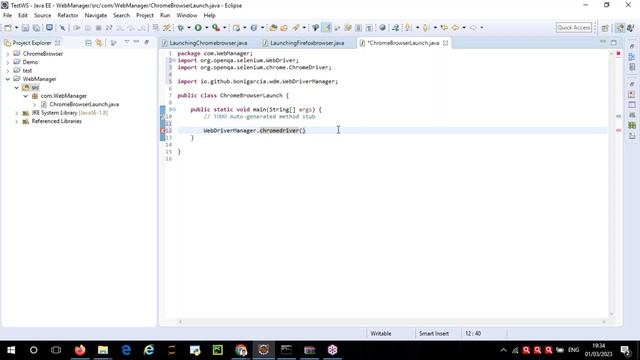Collapse the src folder node

coord(16,88)
